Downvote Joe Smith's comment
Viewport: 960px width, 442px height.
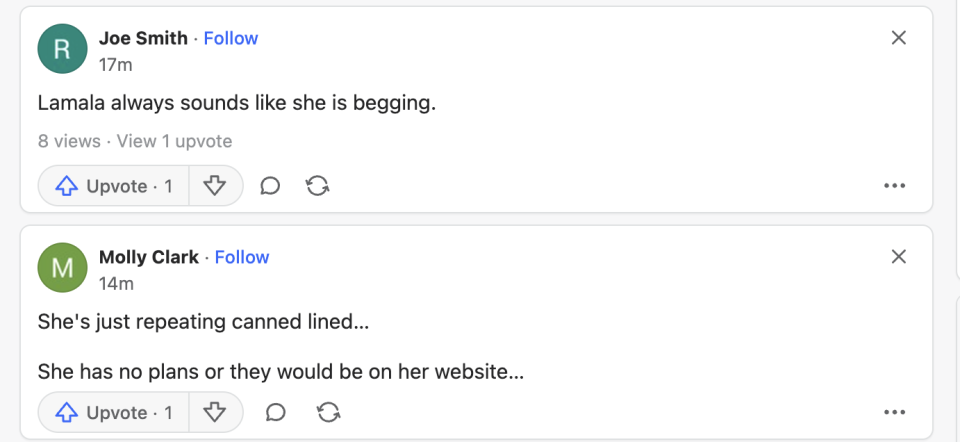(215, 186)
